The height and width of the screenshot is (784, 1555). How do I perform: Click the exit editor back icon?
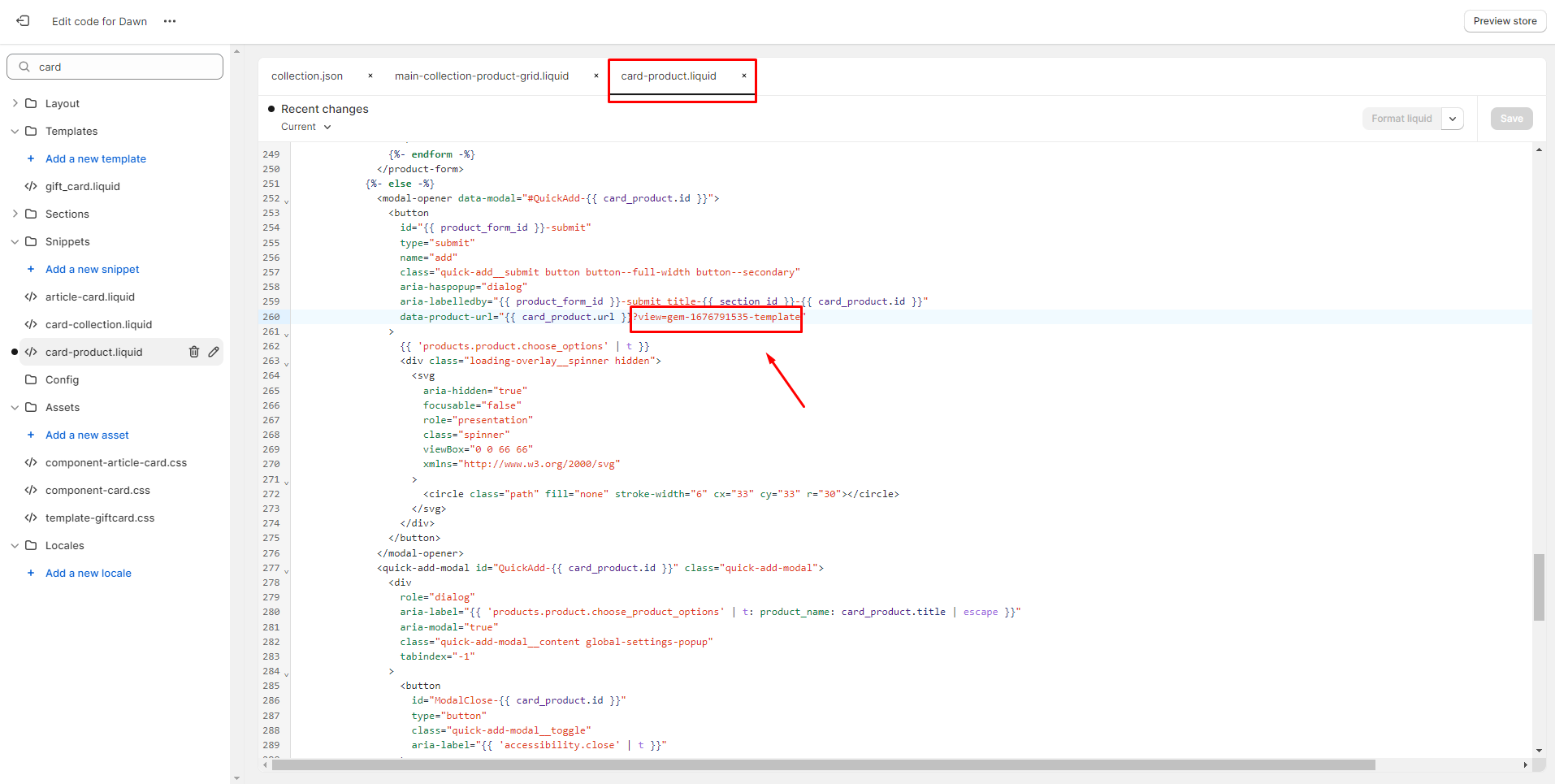point(23,21)
